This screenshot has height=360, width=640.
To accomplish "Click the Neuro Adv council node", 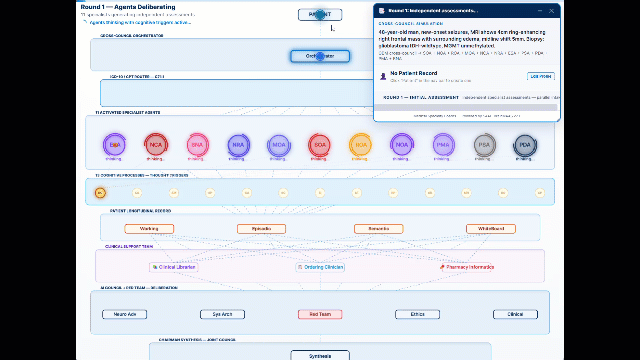I will click(124, 314).
